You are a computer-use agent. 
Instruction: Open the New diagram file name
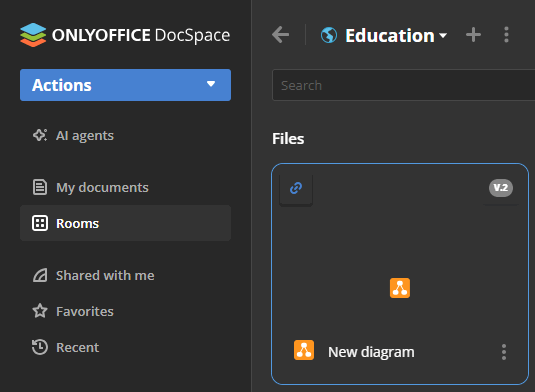click(x=371, y=352)
